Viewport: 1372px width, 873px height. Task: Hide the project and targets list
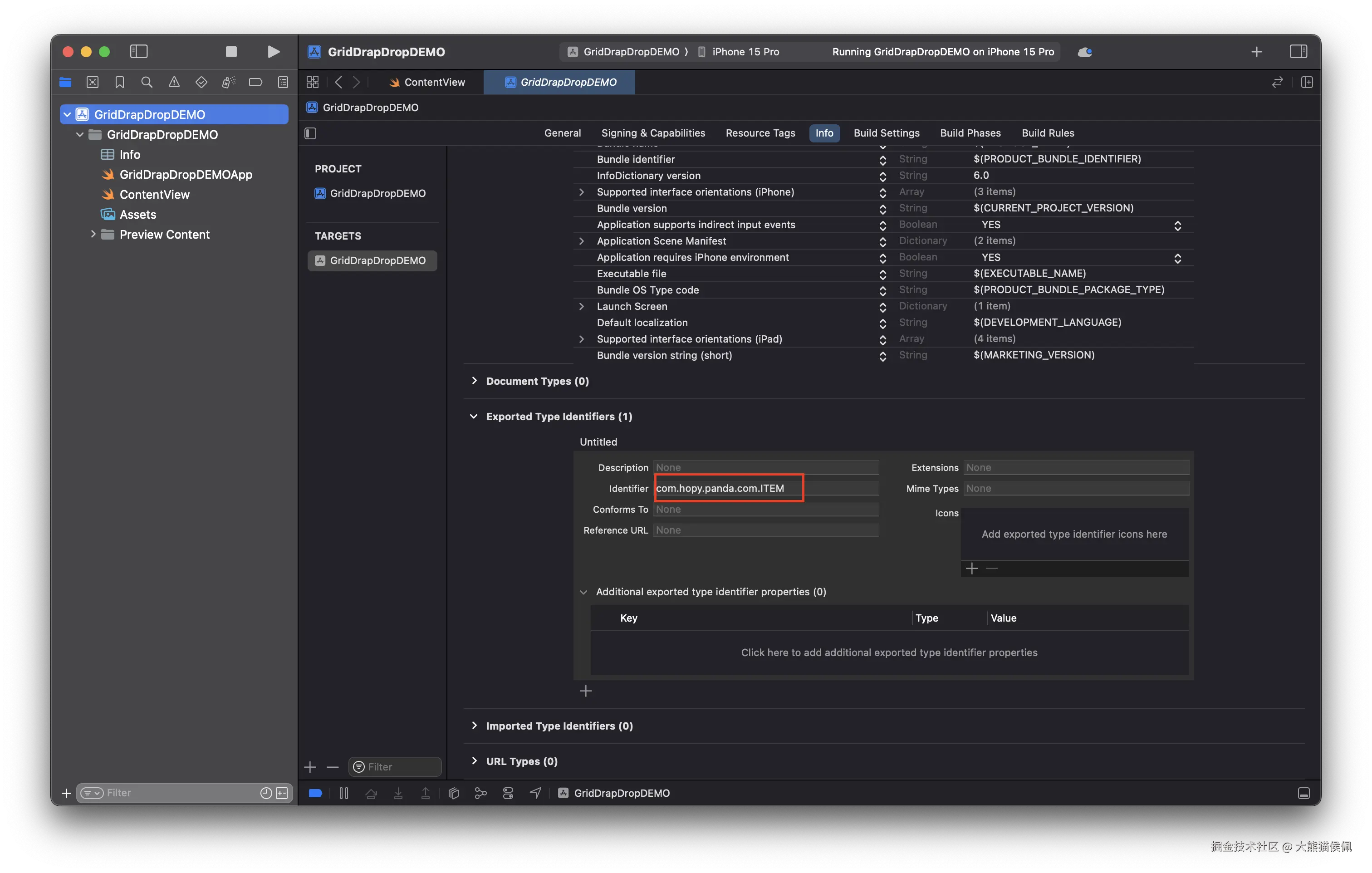[310, 133]
